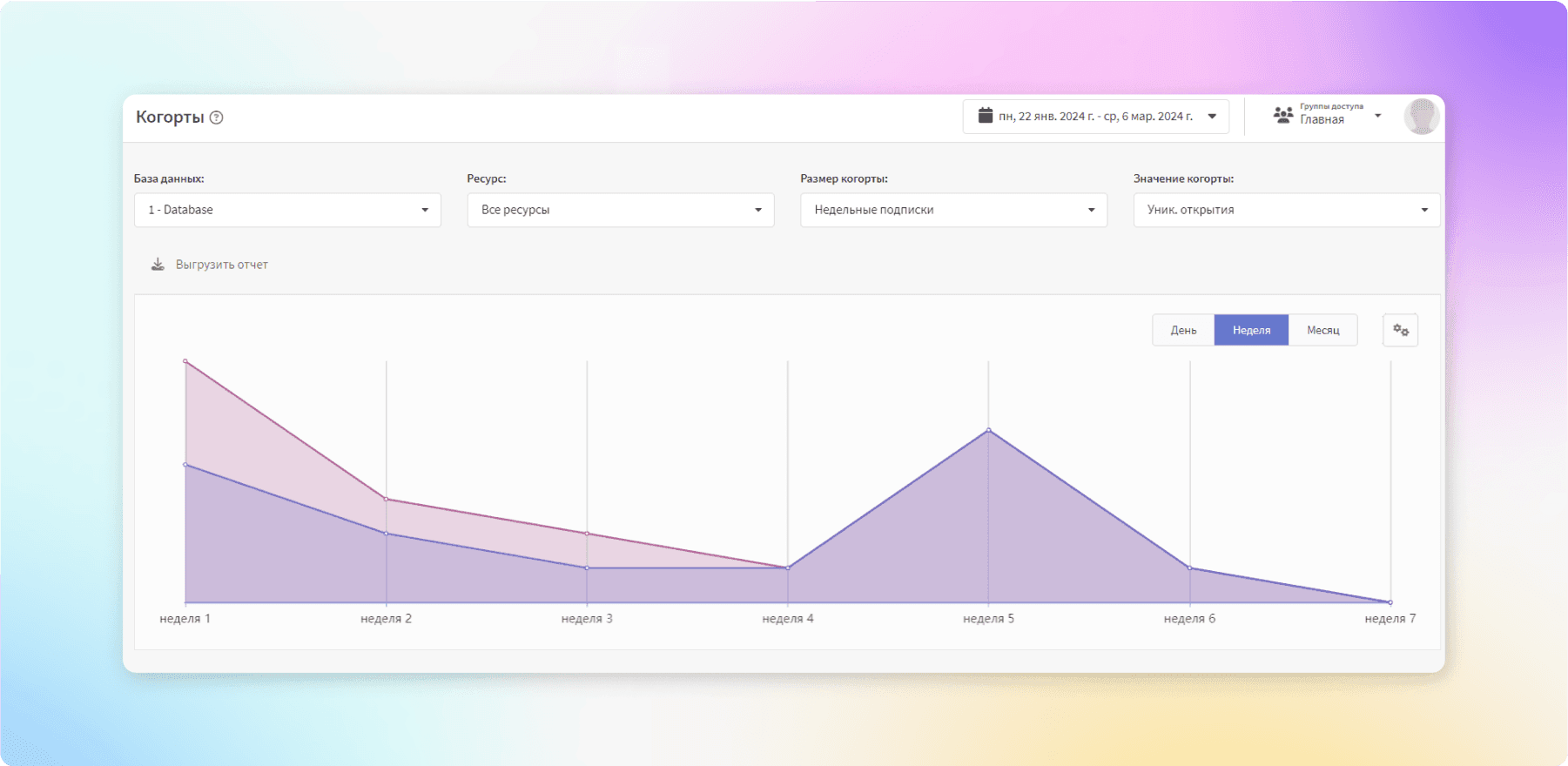The height and width of the screenshot is (766, 1568).
Task: Click the access groups people icon
Action: [x=1282, y=115]
